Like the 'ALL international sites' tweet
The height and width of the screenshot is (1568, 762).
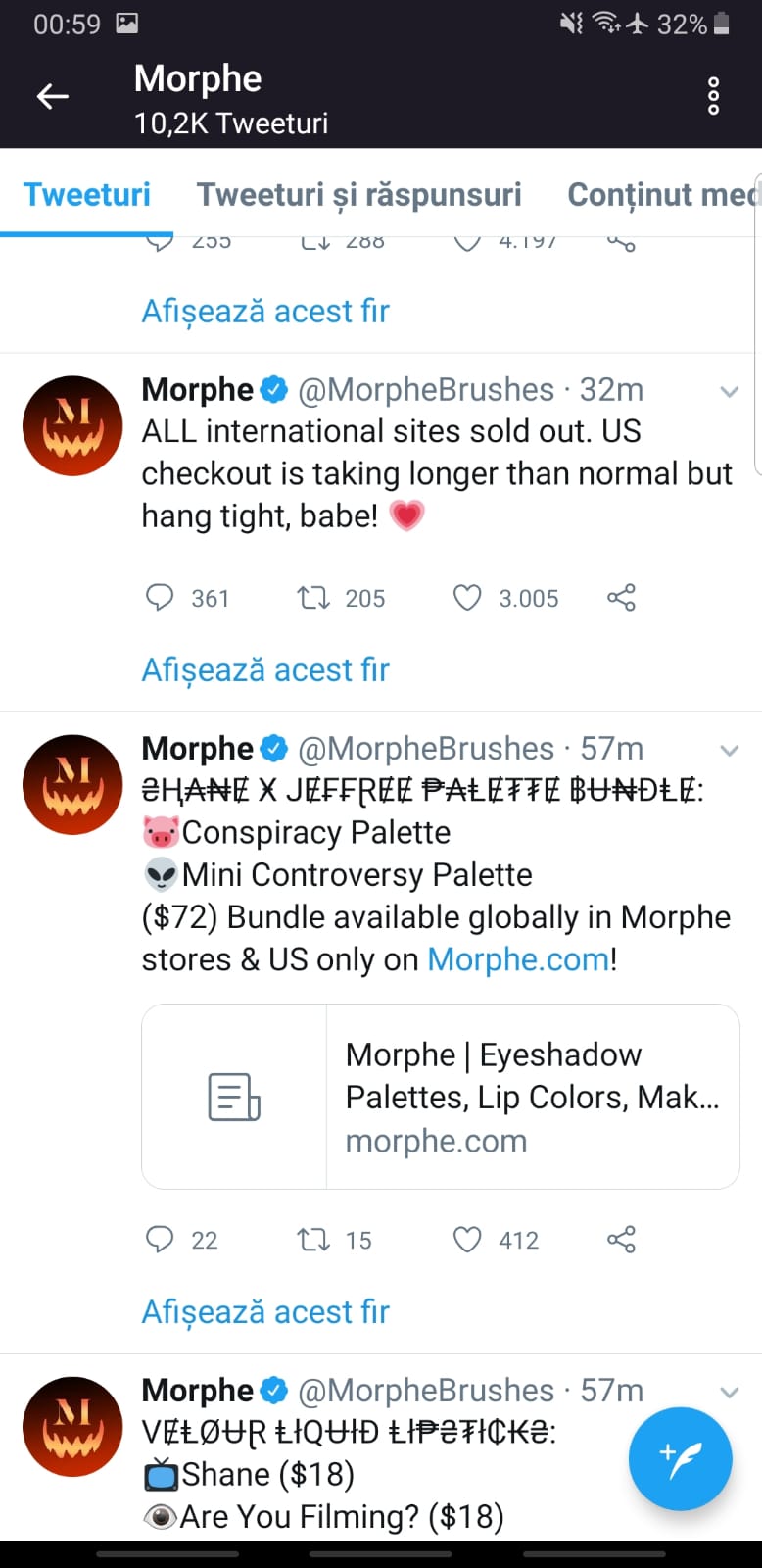[467, 597]
